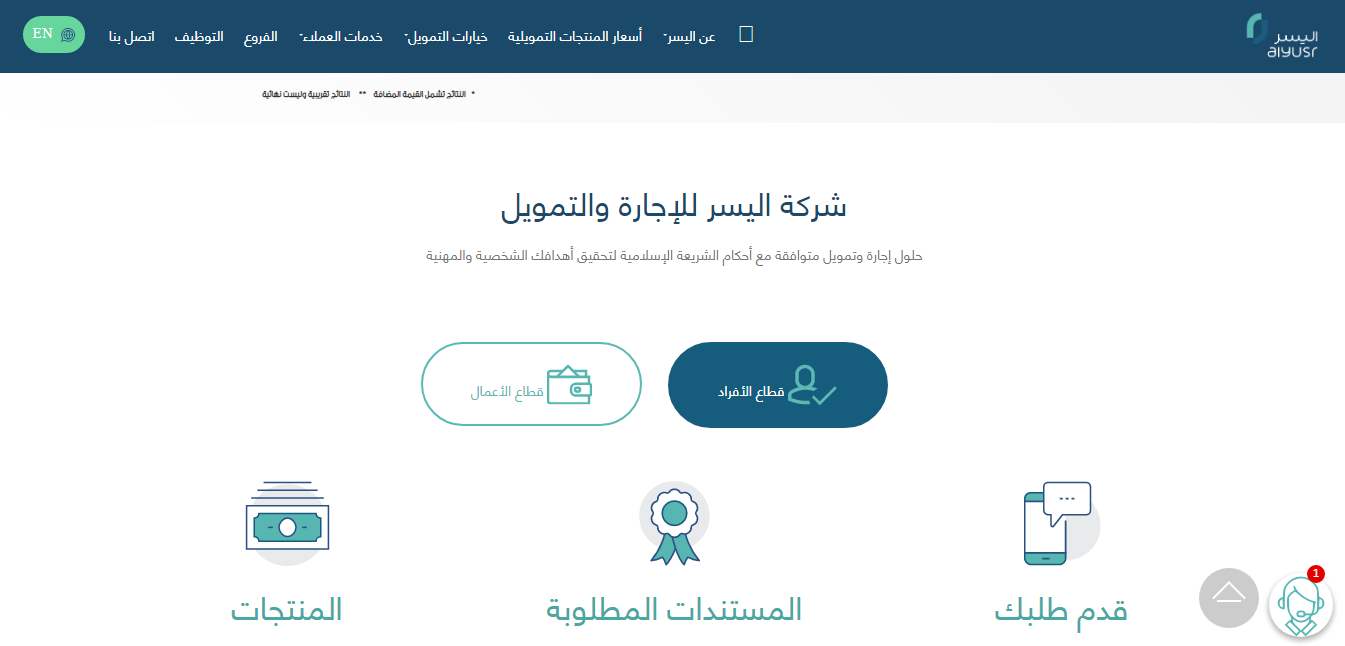Expand the عن اليسر dropdown menu

point(690,37)
